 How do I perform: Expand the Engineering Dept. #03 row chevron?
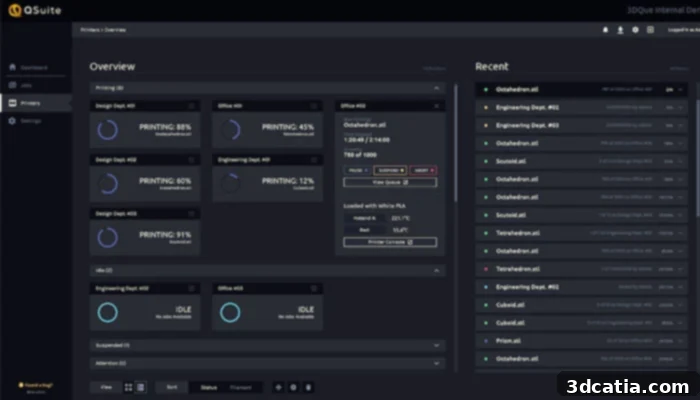[x=680, y=125]
